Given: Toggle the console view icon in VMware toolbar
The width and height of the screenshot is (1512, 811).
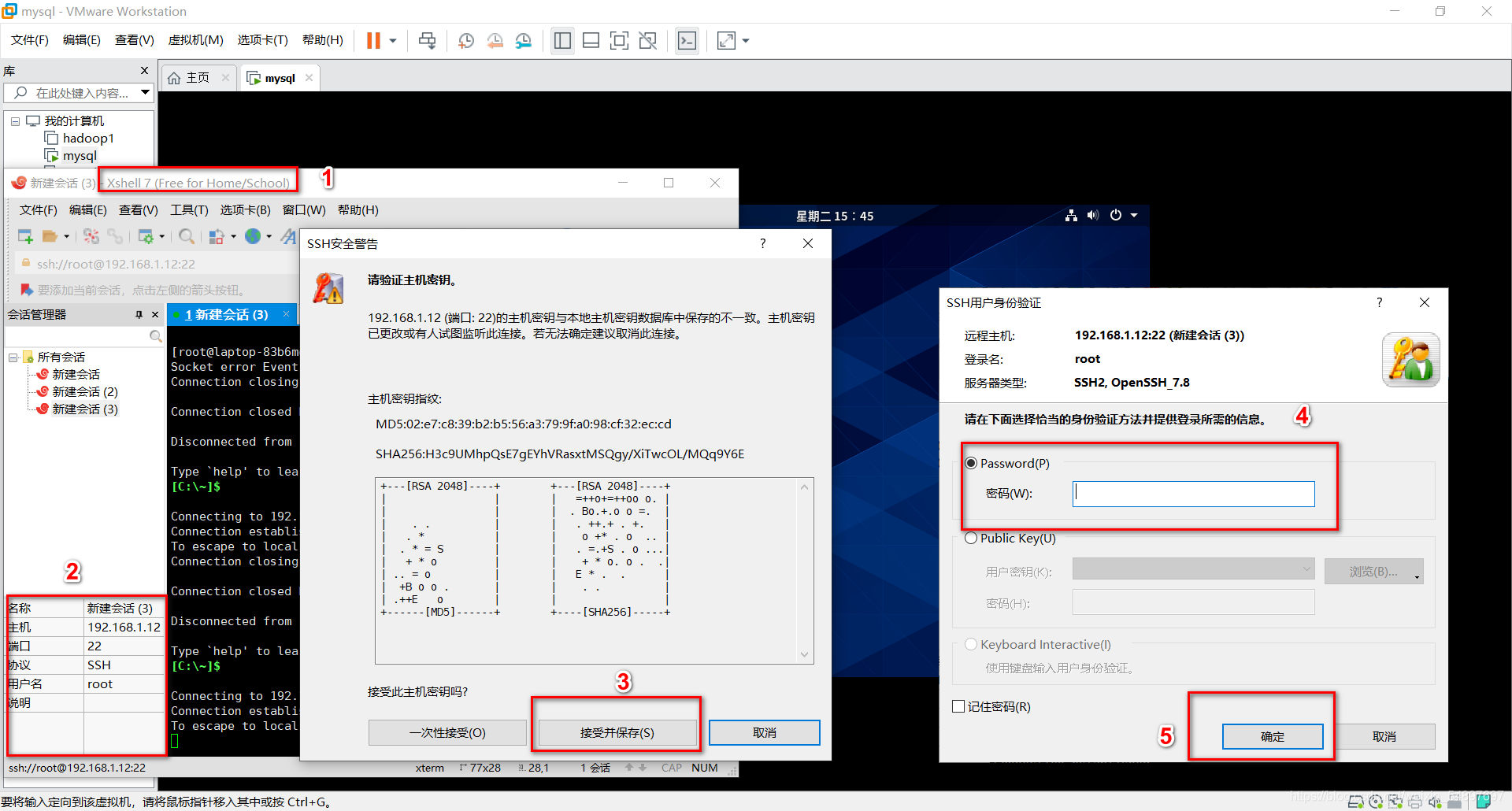Looking at the screenshot, I should (x=687, y=41).
